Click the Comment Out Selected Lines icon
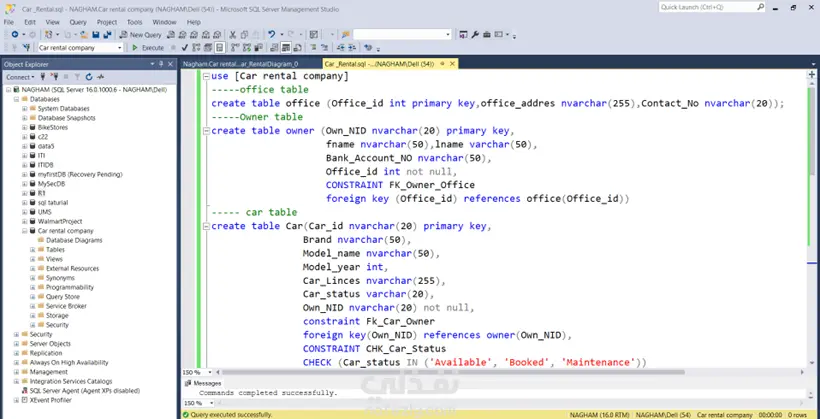Viewport: 820px width, 419px height. (x=313, y=48)
